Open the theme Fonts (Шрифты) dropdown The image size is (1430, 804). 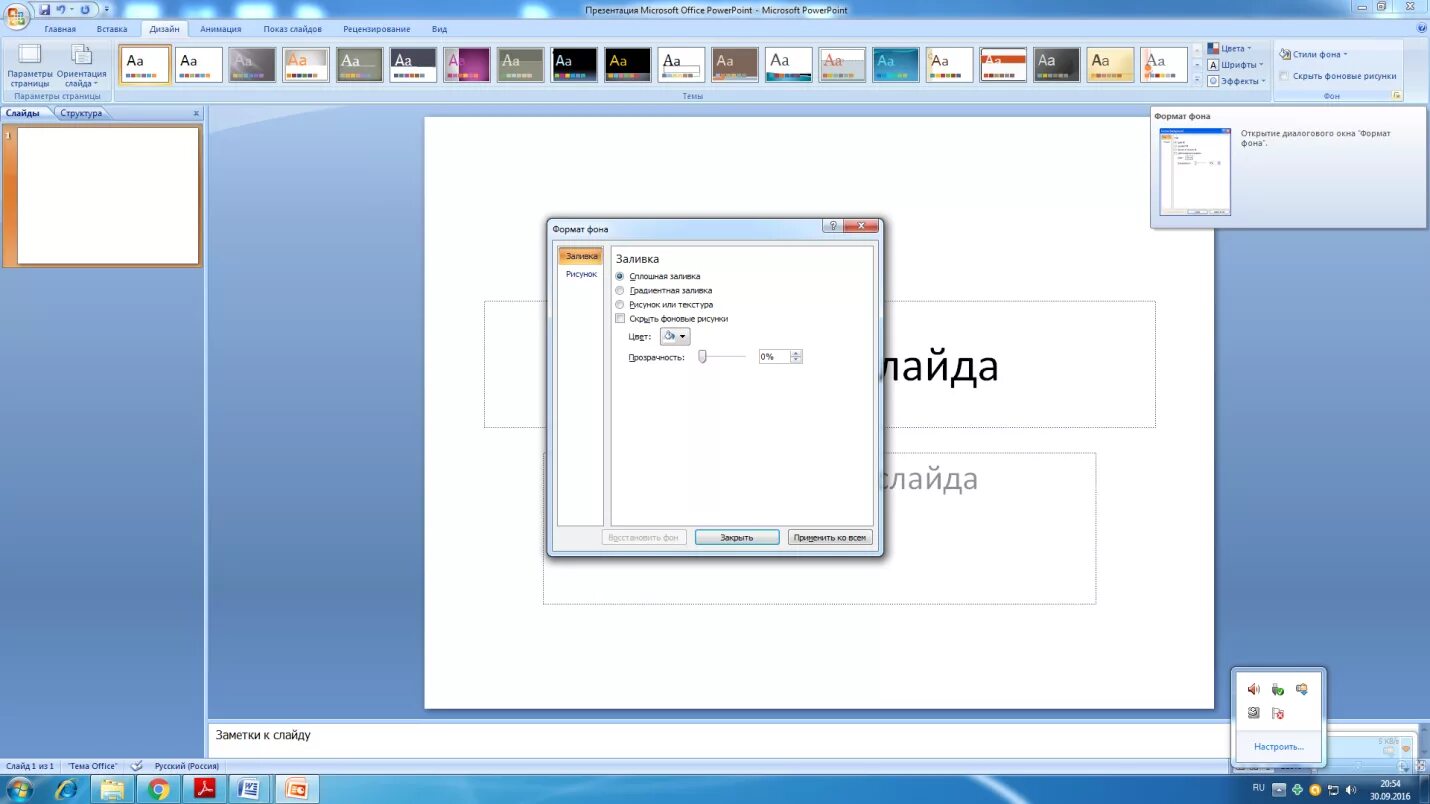(x=1235, y=64)
